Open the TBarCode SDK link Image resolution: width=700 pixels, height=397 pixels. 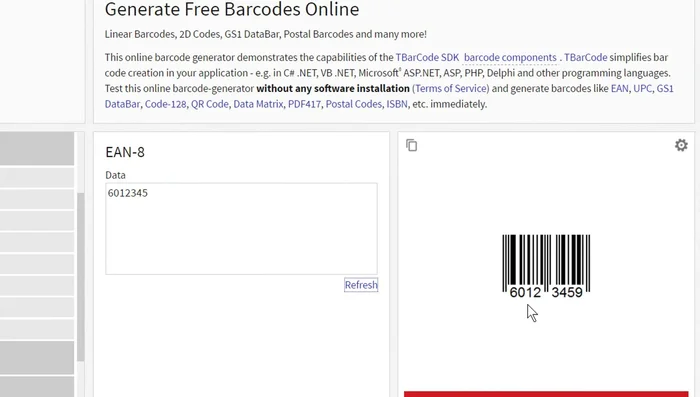427,58
